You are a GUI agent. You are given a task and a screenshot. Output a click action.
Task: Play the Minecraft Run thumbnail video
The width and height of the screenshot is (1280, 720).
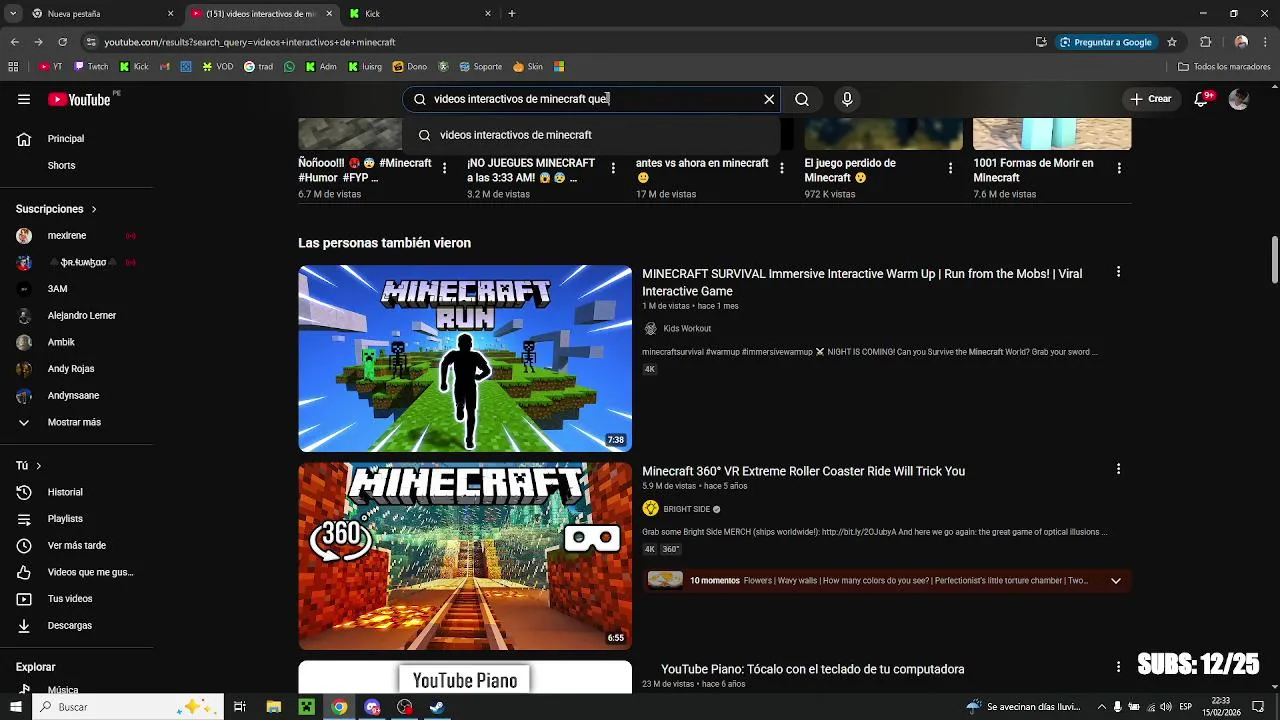(465, 358)
